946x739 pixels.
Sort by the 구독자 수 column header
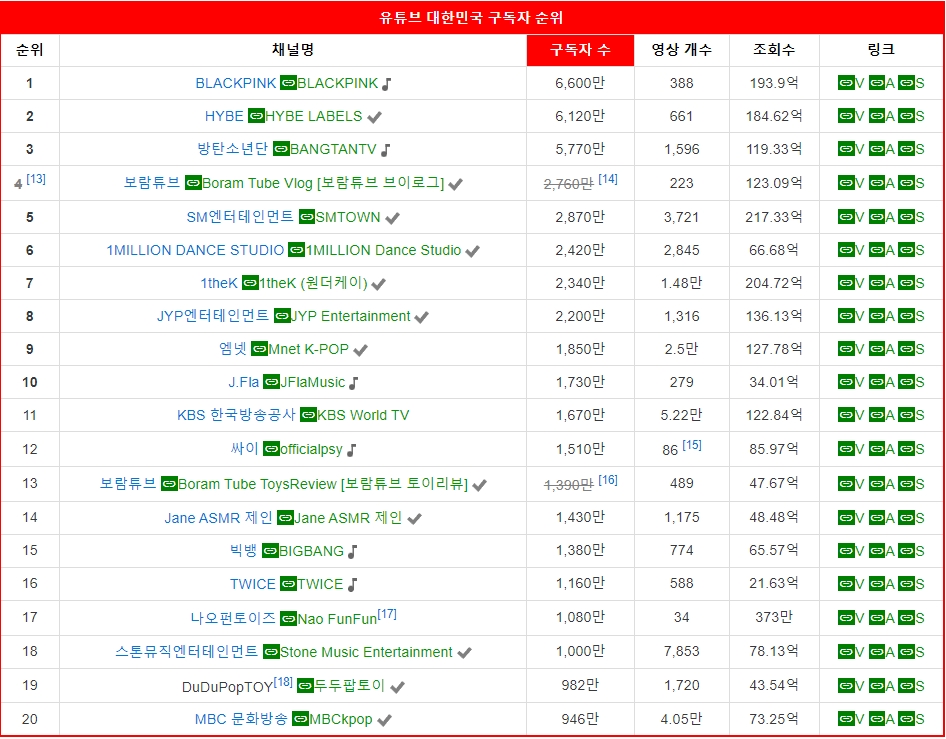(x=580, y=50)
